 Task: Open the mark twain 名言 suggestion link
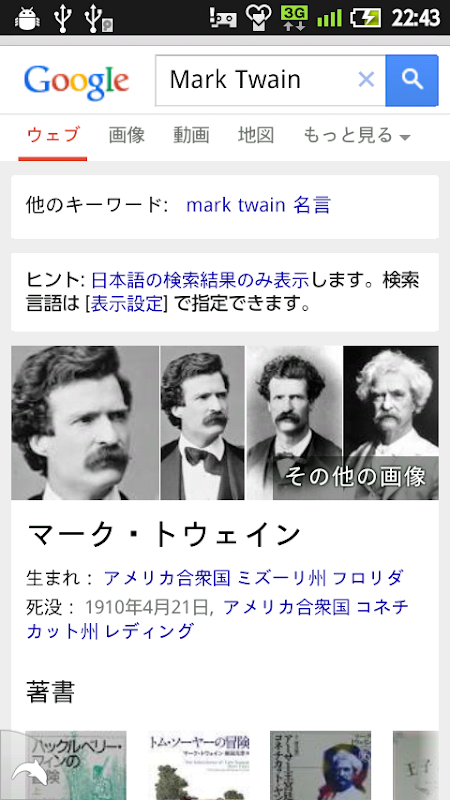tap(258, 205)
